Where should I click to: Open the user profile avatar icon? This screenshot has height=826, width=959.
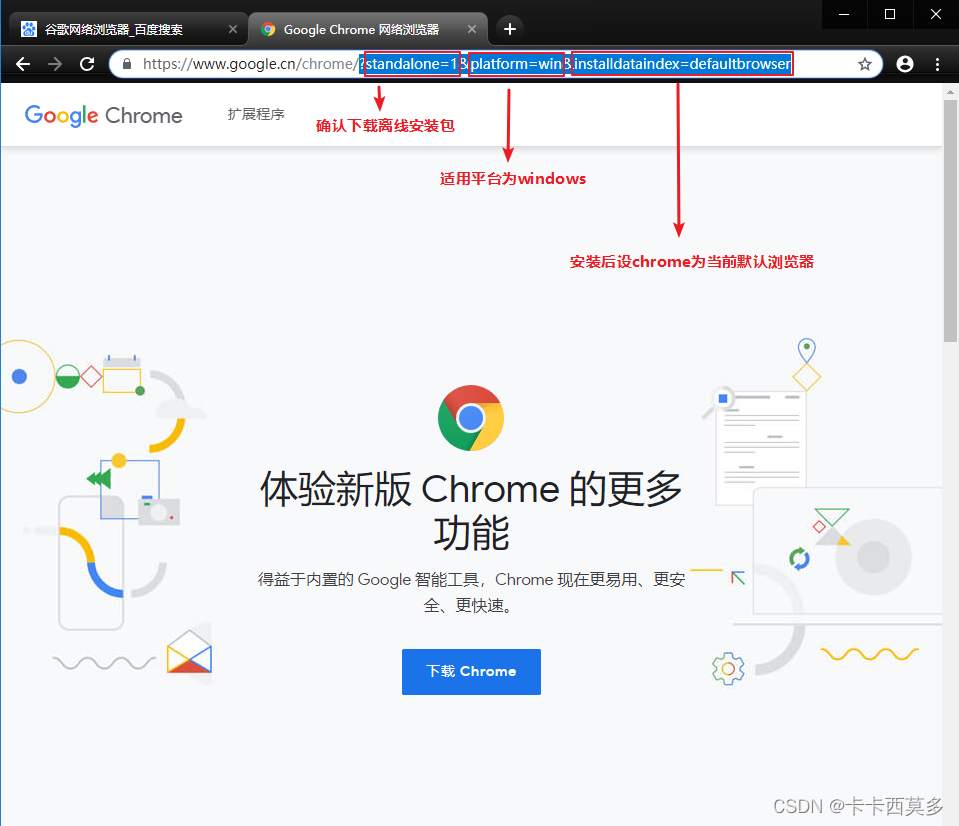tap(905, 64)
